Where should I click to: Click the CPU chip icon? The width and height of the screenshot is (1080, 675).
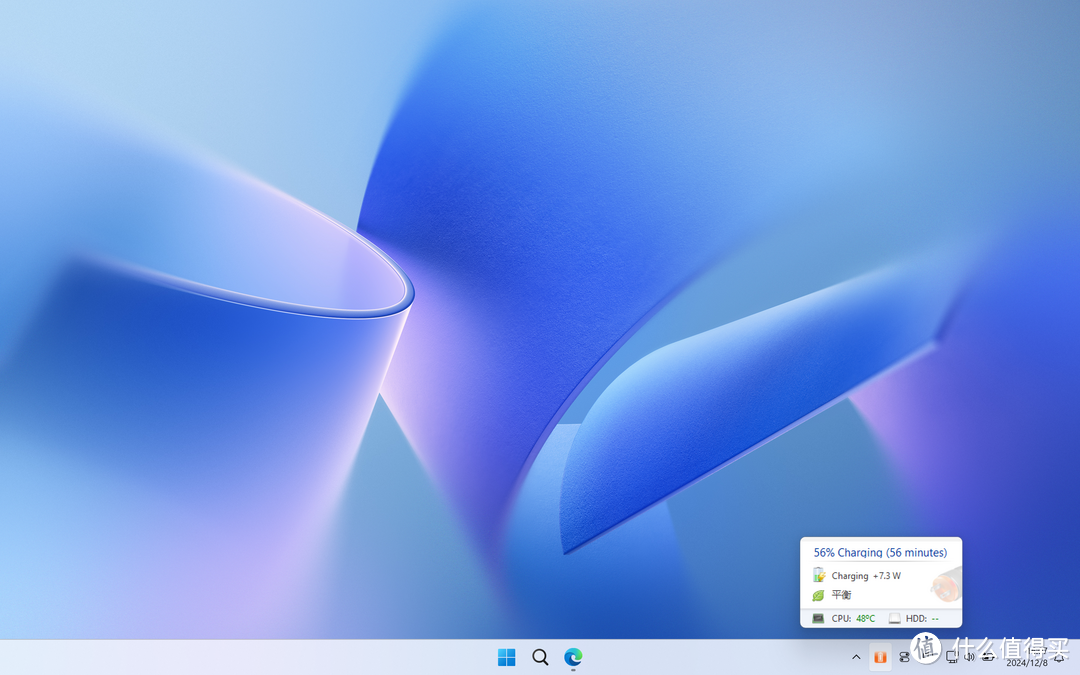tap(818, 619)
